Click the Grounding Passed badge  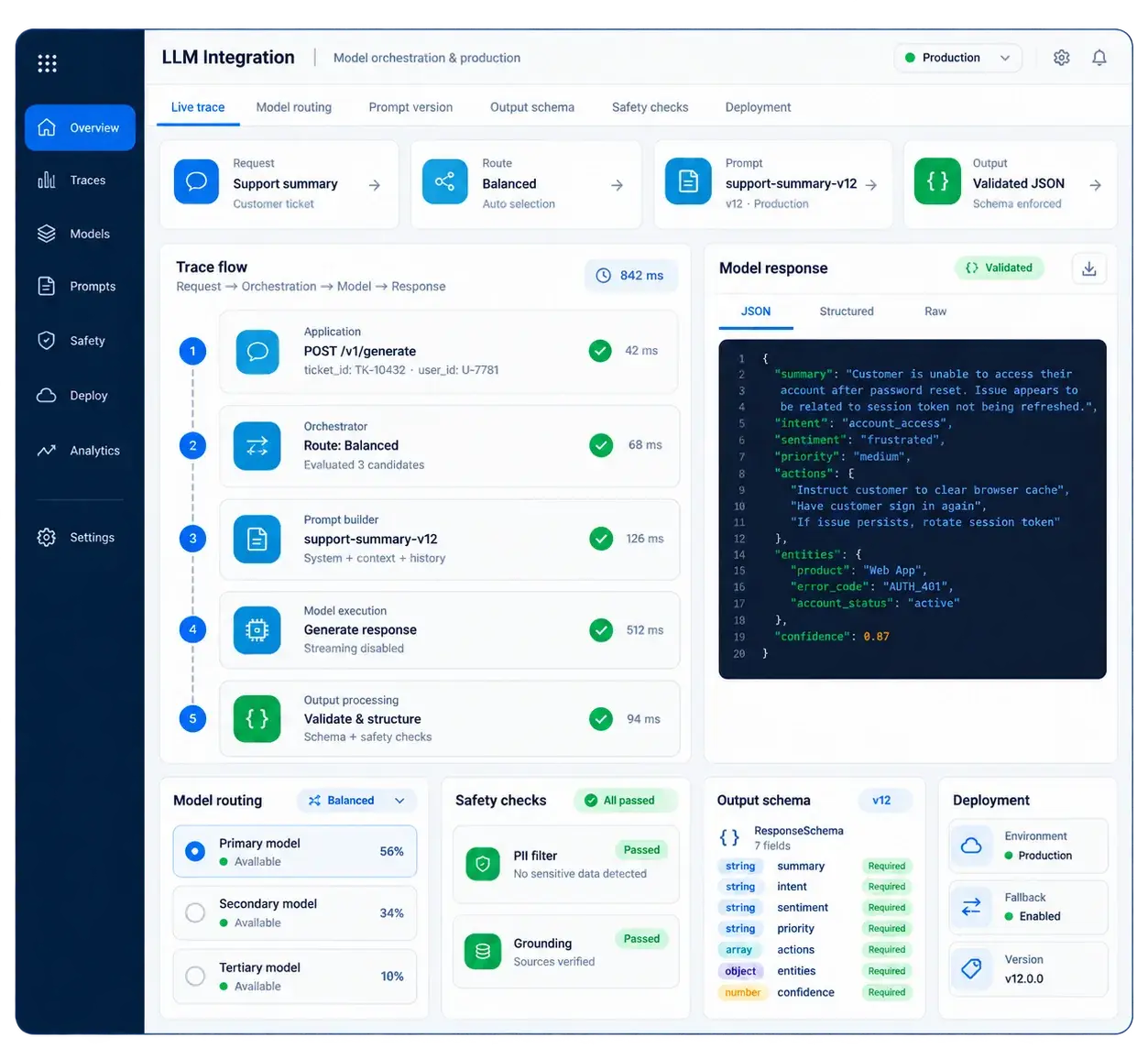(641, 939)
